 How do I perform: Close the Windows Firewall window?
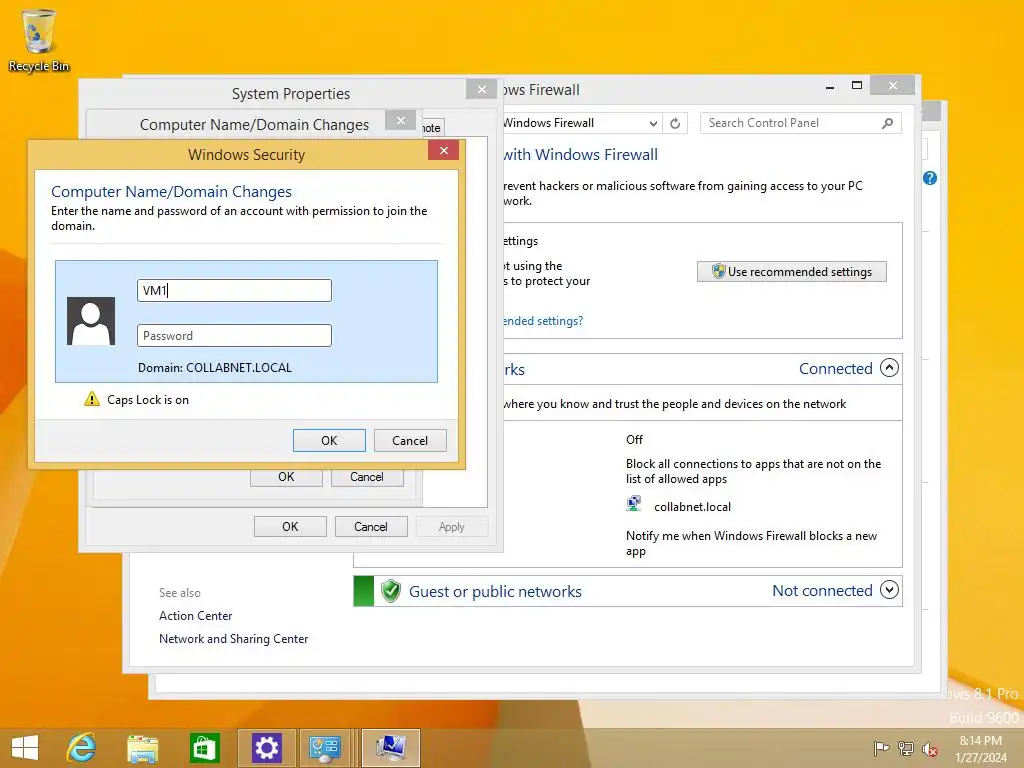893,86
